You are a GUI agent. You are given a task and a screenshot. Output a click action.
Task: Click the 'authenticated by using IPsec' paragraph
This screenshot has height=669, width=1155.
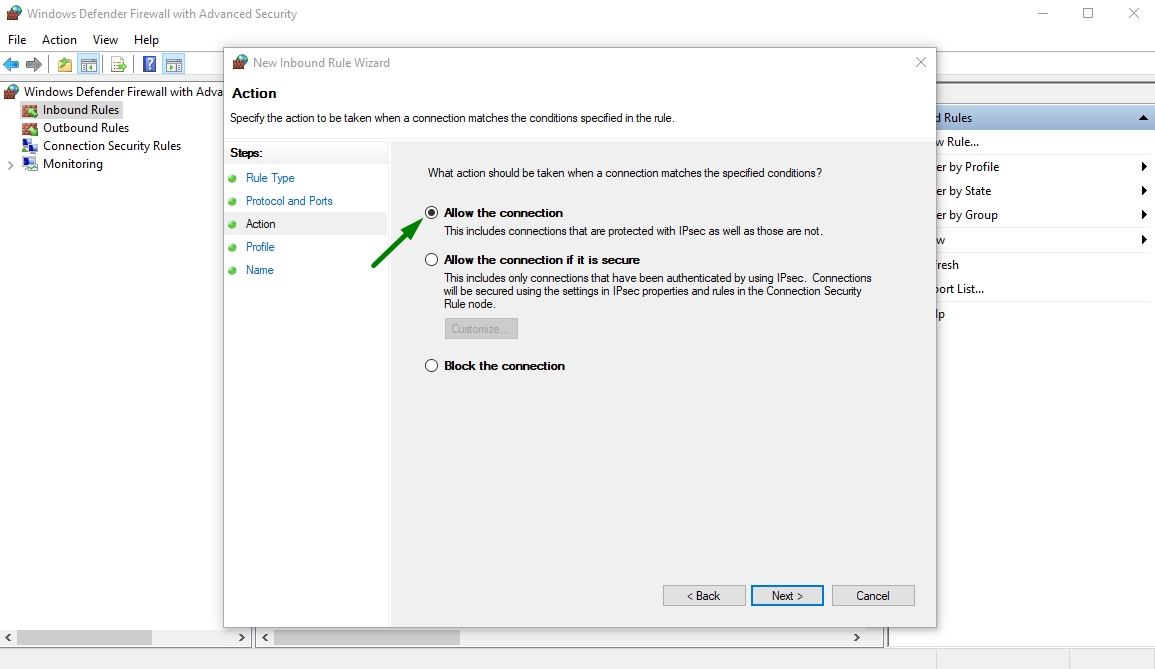pos(657,291)
